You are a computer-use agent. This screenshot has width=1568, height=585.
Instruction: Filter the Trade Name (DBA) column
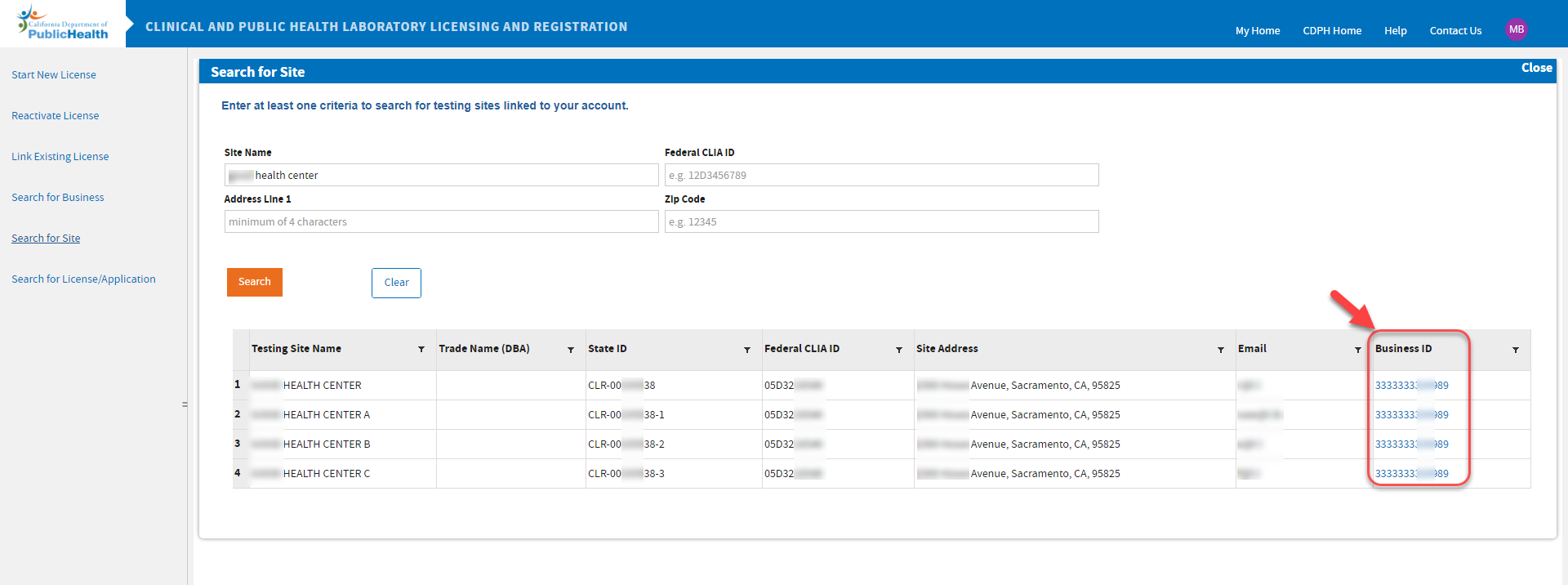571,350
